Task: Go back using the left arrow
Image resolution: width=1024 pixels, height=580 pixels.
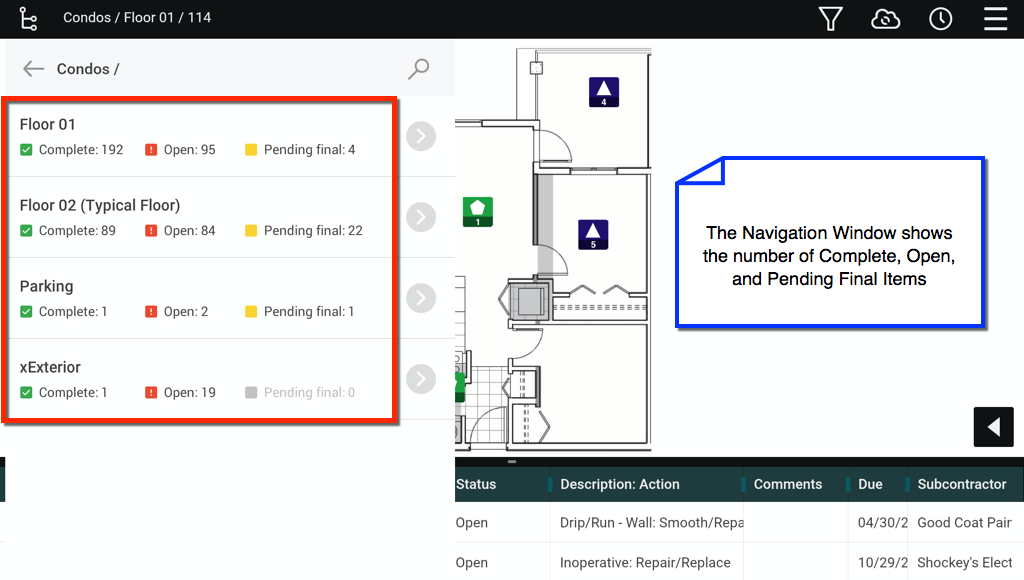Action: pos(34,69)
